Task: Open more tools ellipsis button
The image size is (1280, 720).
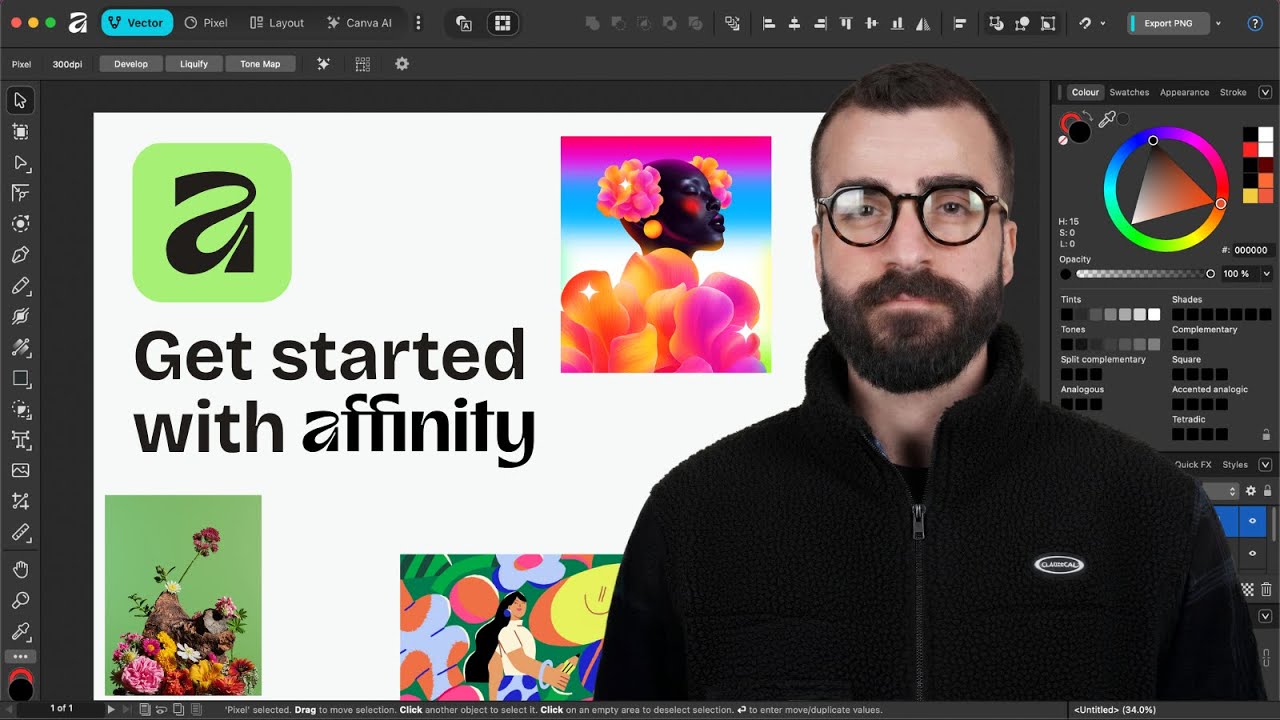Action: [20, 657]
